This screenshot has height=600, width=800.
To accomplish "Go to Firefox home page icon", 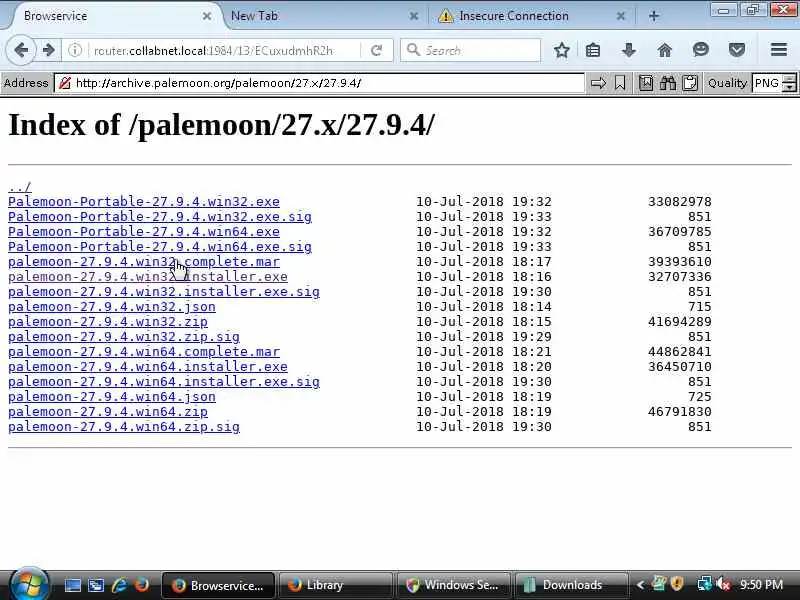I will pos(664,50).
